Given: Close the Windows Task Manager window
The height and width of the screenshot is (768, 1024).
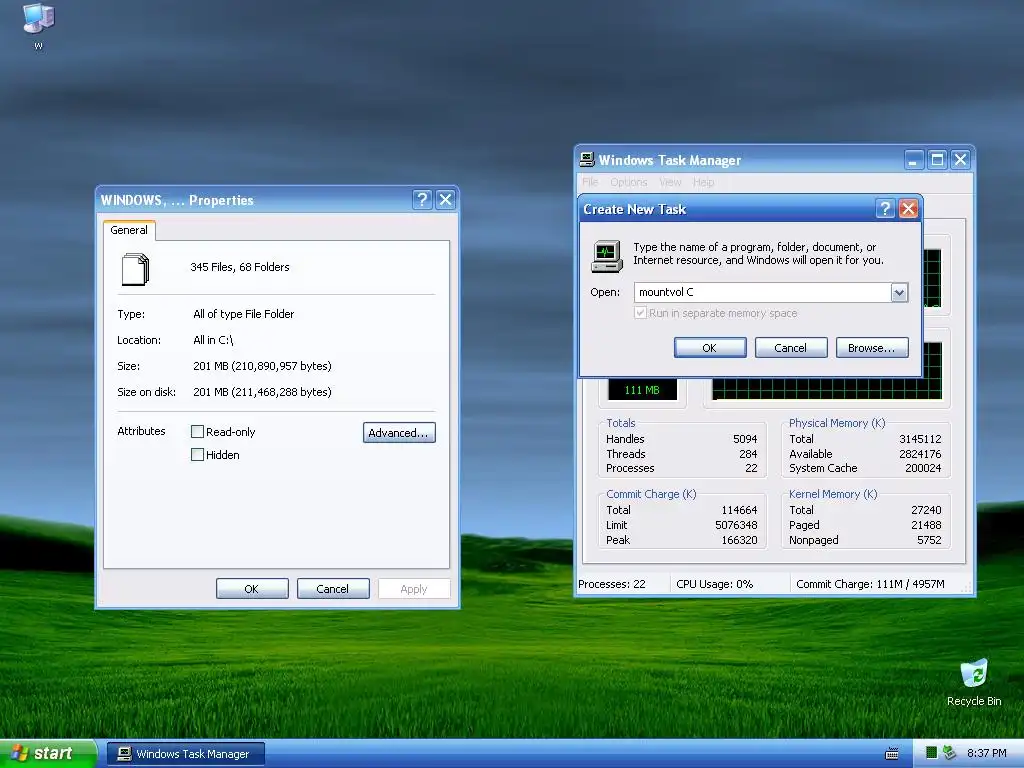Looking at the screenshot, I should pos(961,160).
